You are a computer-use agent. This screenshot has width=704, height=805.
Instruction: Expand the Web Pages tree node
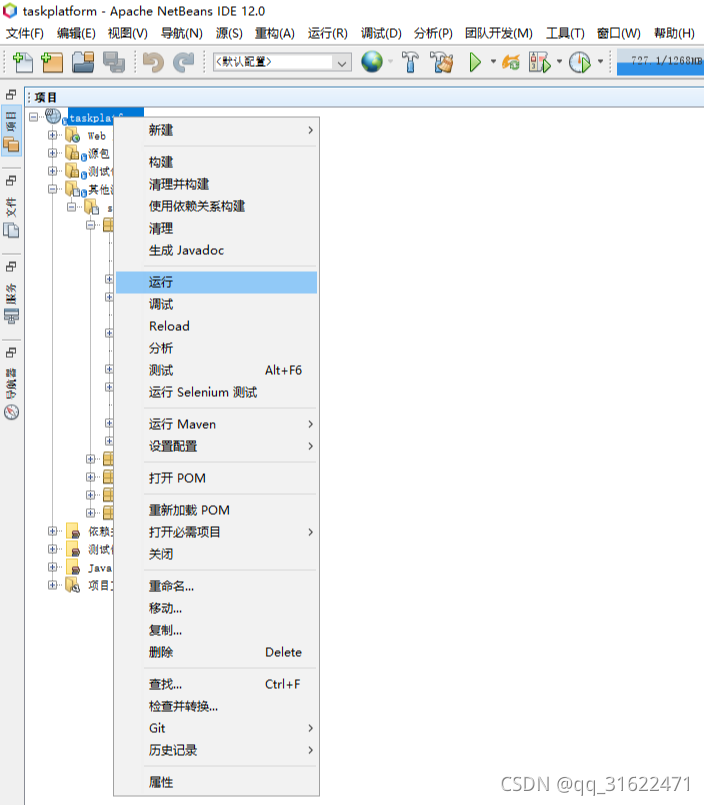click(x=52, y=135)
